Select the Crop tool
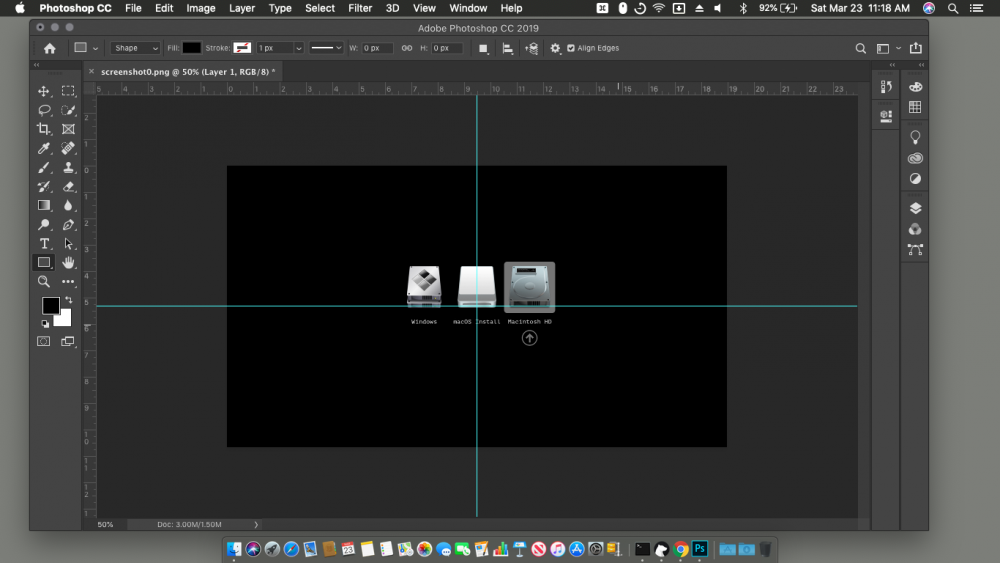This screenshot has width=1000, height=563. [x=43, y=129]
